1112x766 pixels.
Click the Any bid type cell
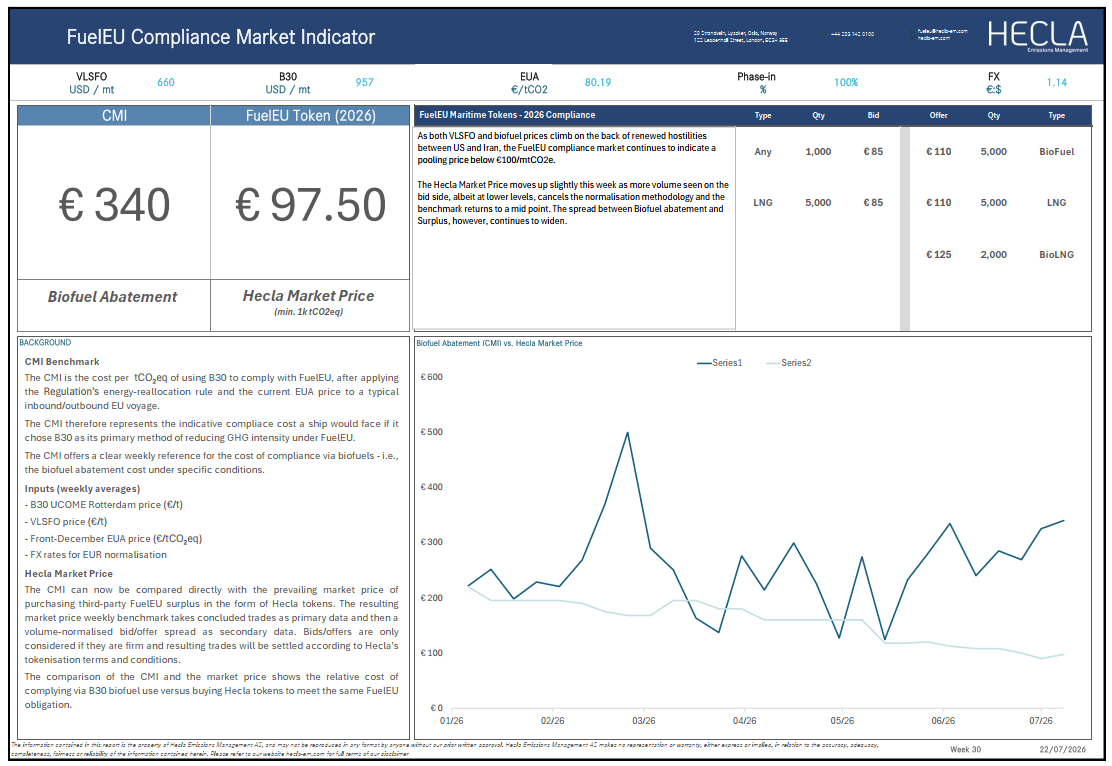pyautogui.click(x=763, y=152)
